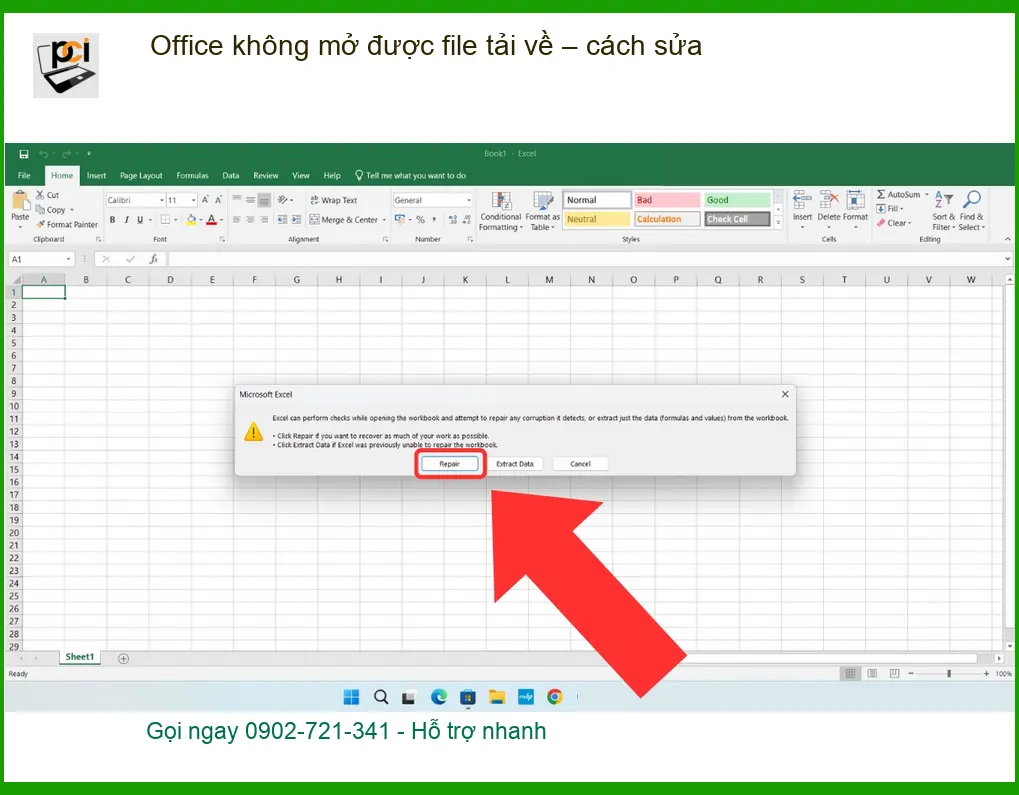The height and width of the screenshot is (795, 1019).
Task: Open the File tab
Action: (x=24, y=176)
